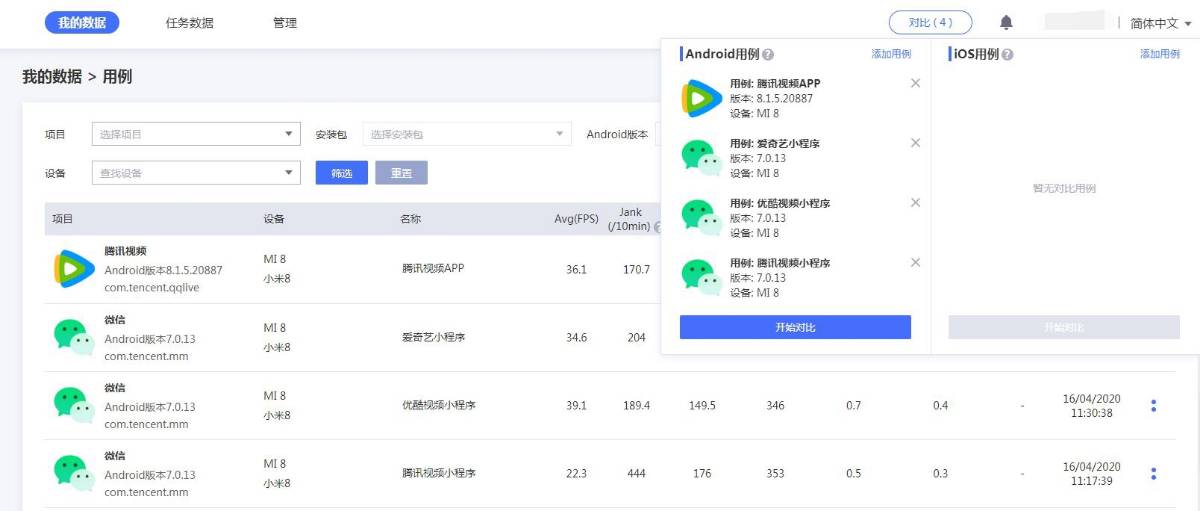Click WeChat icon for 腾讯视频小程序 in panel

[x=701, y=277]
